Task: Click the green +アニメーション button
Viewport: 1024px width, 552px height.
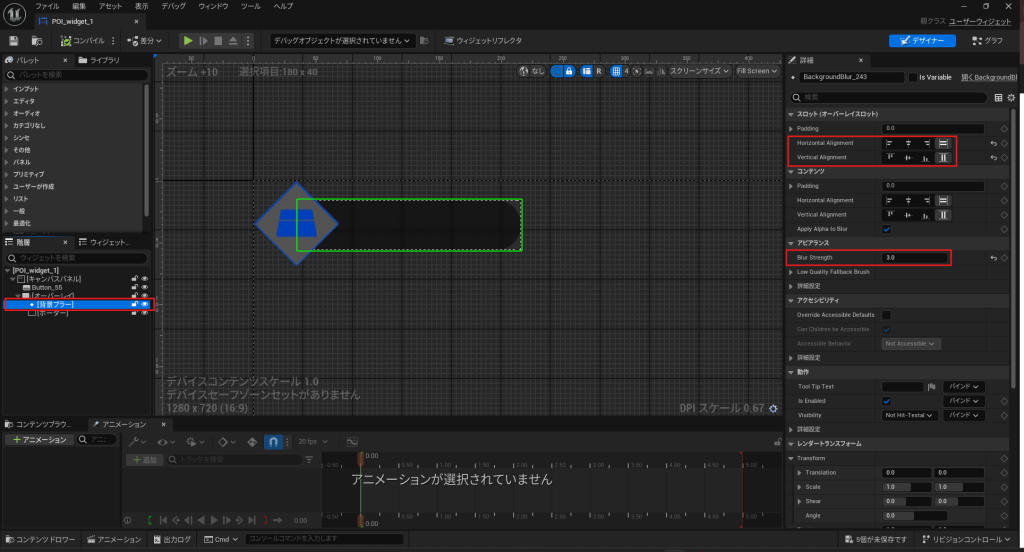Action: (38, 440)
